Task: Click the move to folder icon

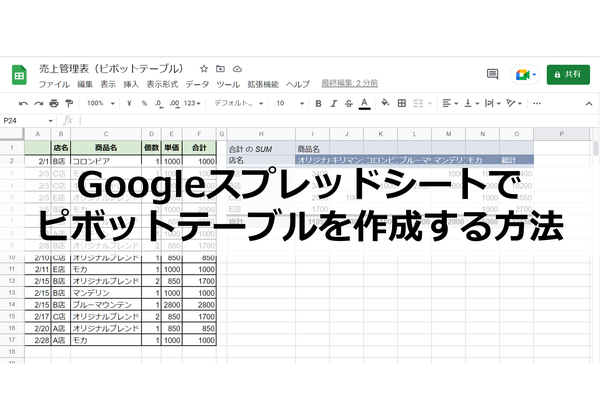Action: [220, 69]
